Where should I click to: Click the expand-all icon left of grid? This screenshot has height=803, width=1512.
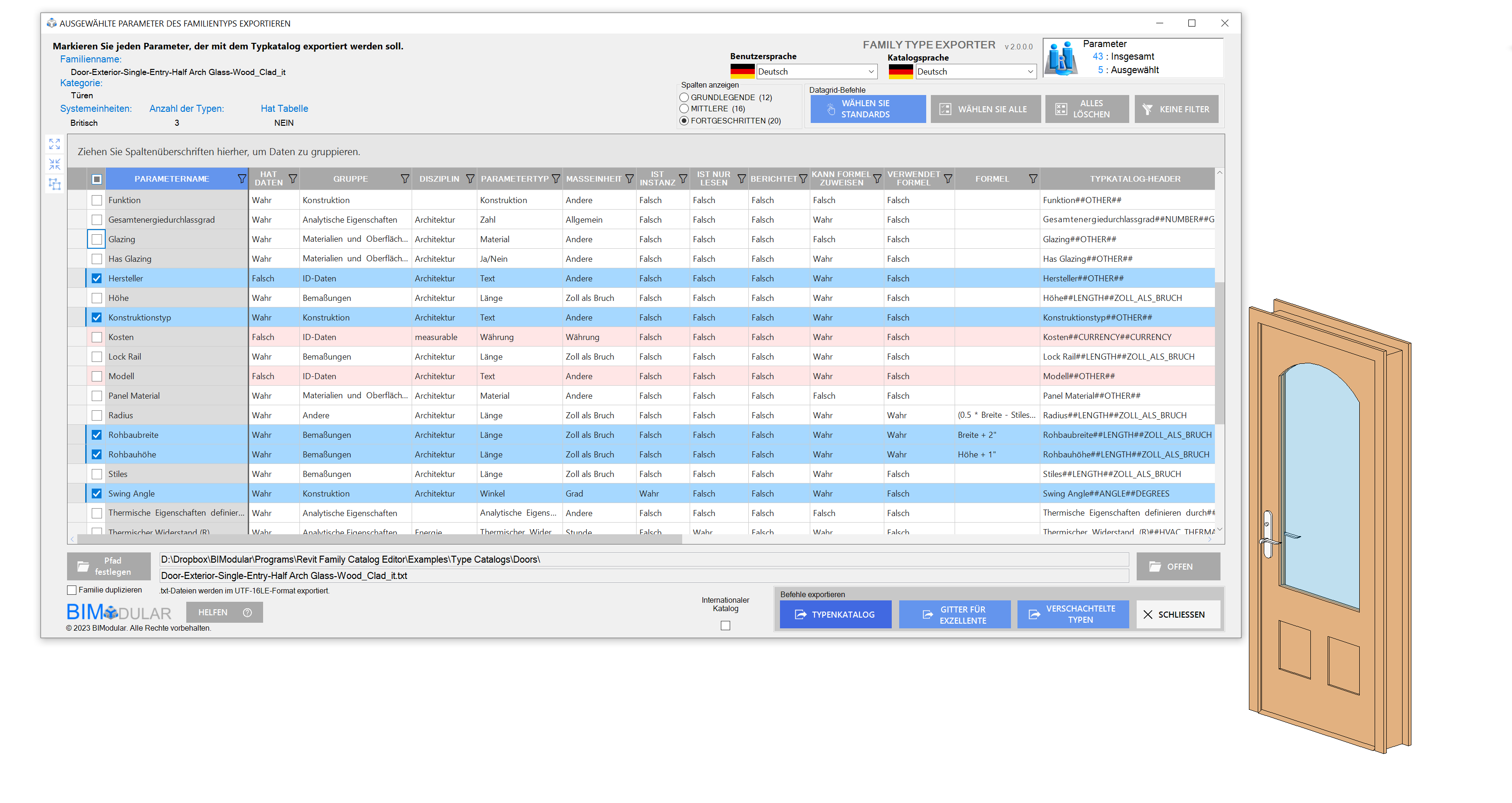click(54, 144)
